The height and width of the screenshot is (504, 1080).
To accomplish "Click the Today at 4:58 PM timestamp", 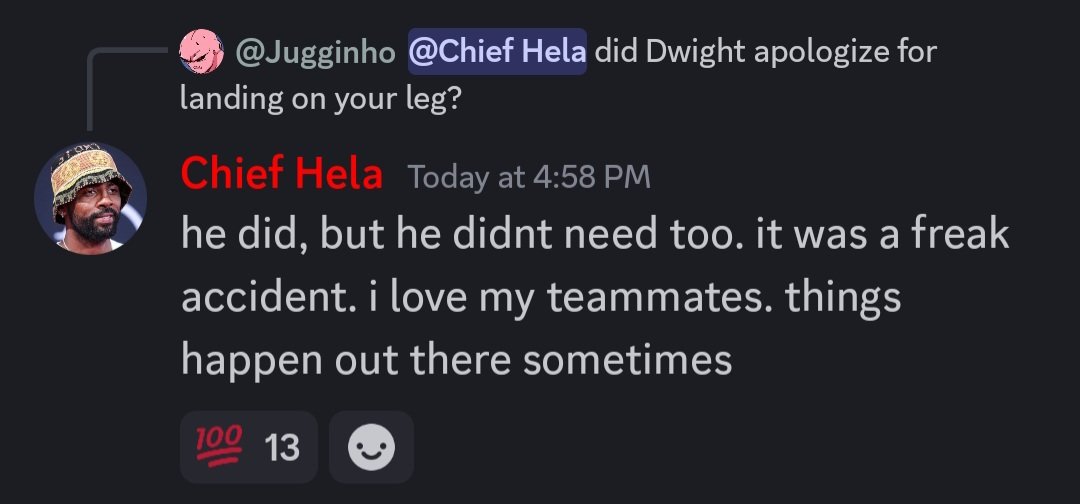I will point(529,178).
